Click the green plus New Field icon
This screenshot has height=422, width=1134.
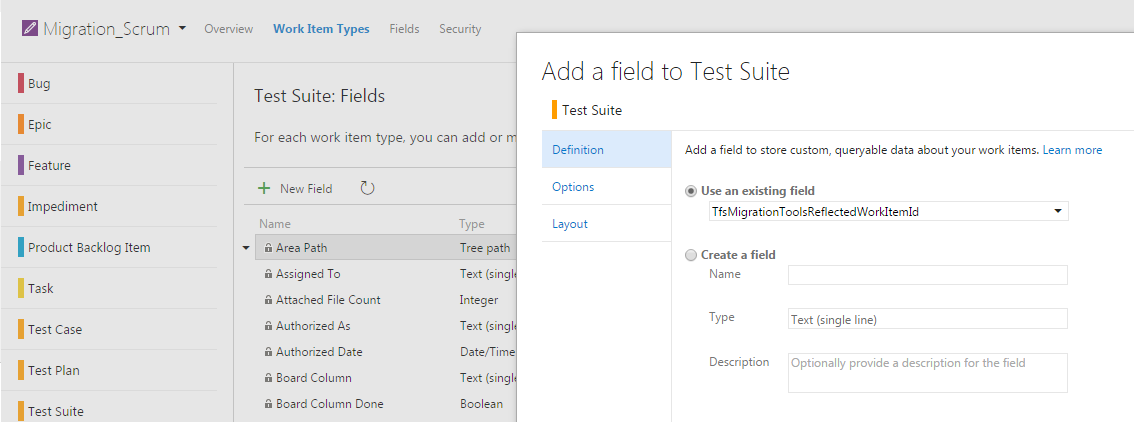pos(264,188)
